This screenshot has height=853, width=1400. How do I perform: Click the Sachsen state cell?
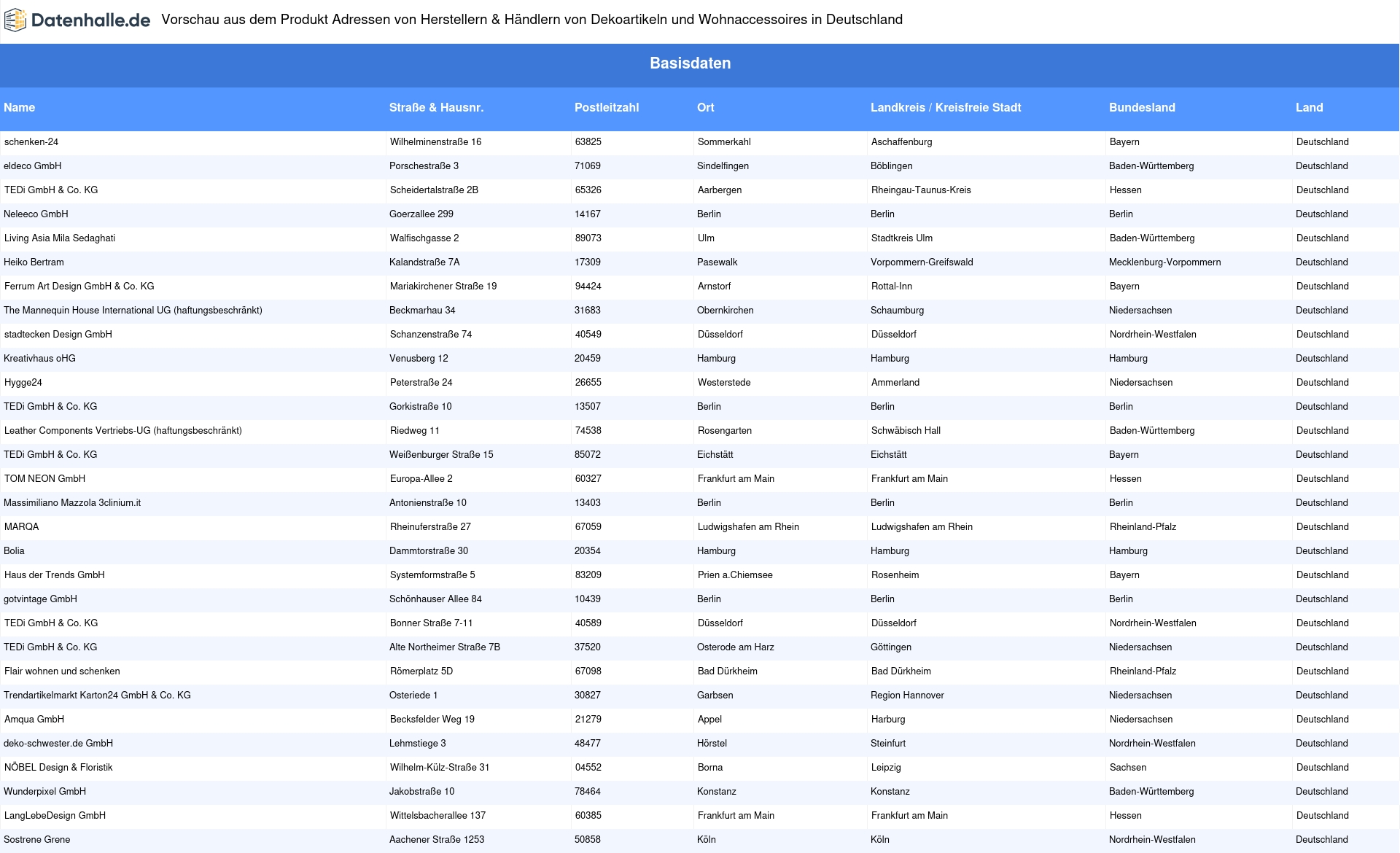pos(1127,768)
